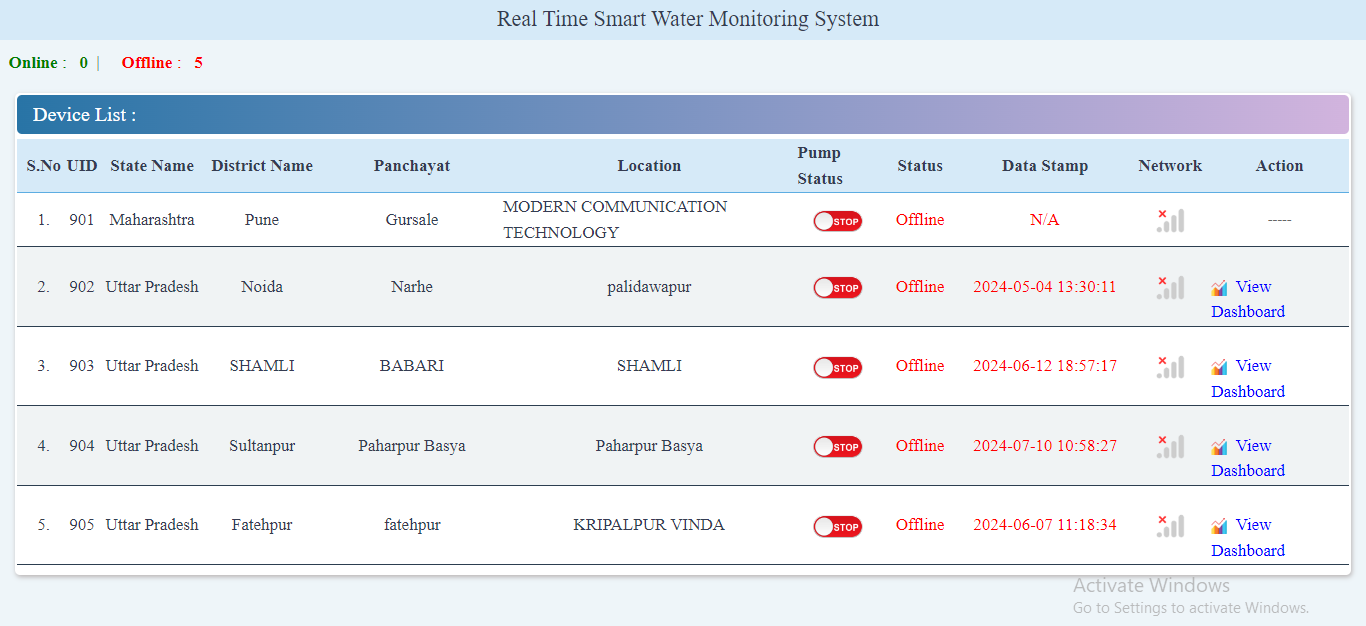Click the network signal icon for UID 901
The height and width of the screenshot is (626, 1366).
(x=1170, y=220)
